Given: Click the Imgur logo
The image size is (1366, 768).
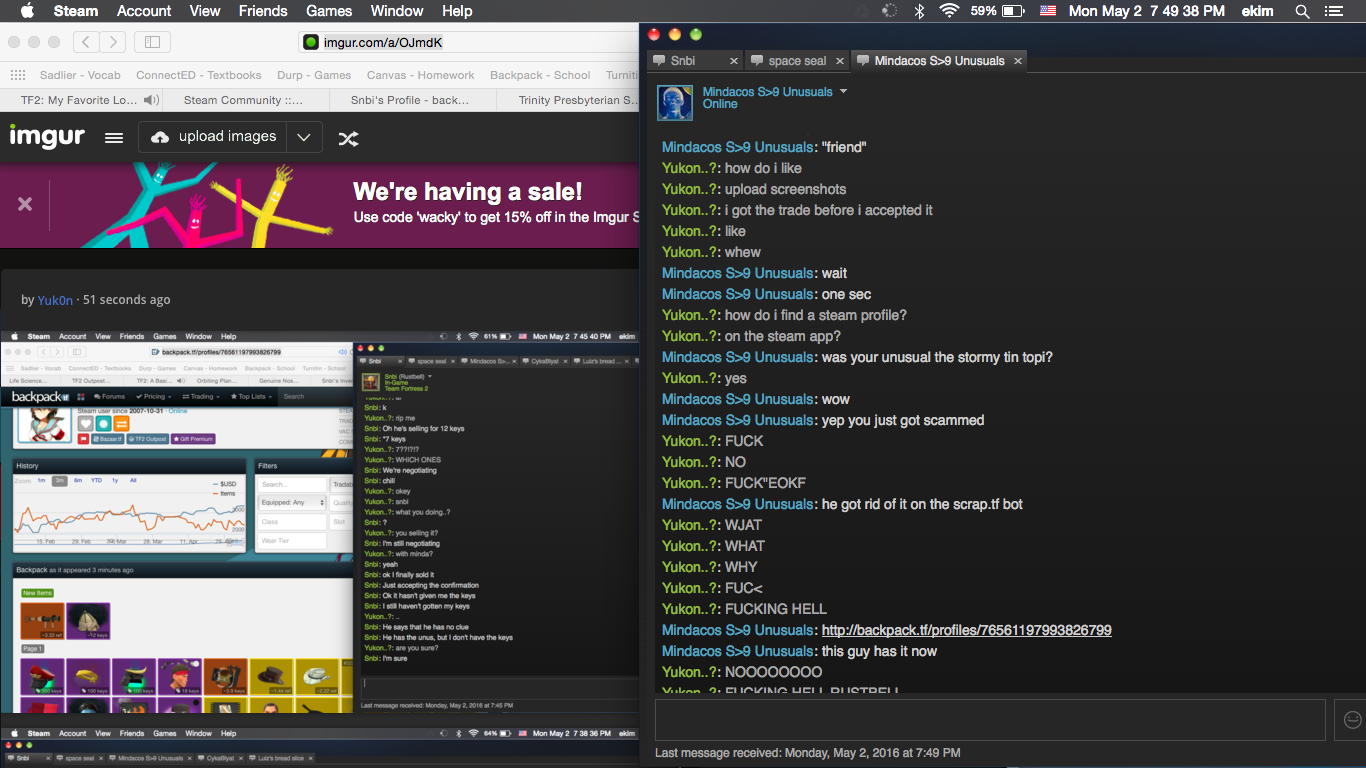Looking at the screenshot, I should pyautogui.click(x=47, y=137).
